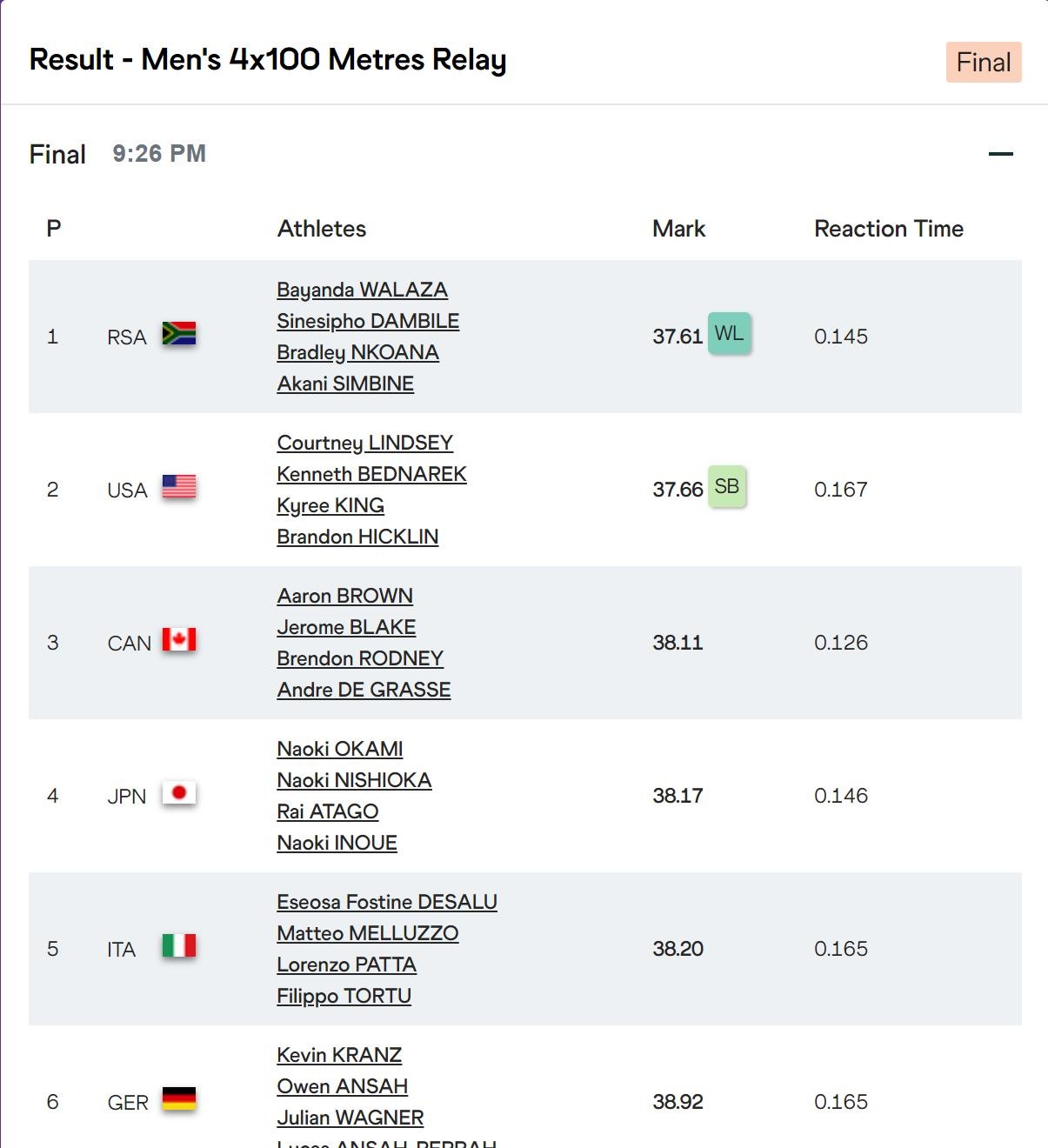View Owen ANSAH's athlete profile
The width and height of the screenshot is (1048, 1148).
pyautogui.click(x=343, y=1086)
